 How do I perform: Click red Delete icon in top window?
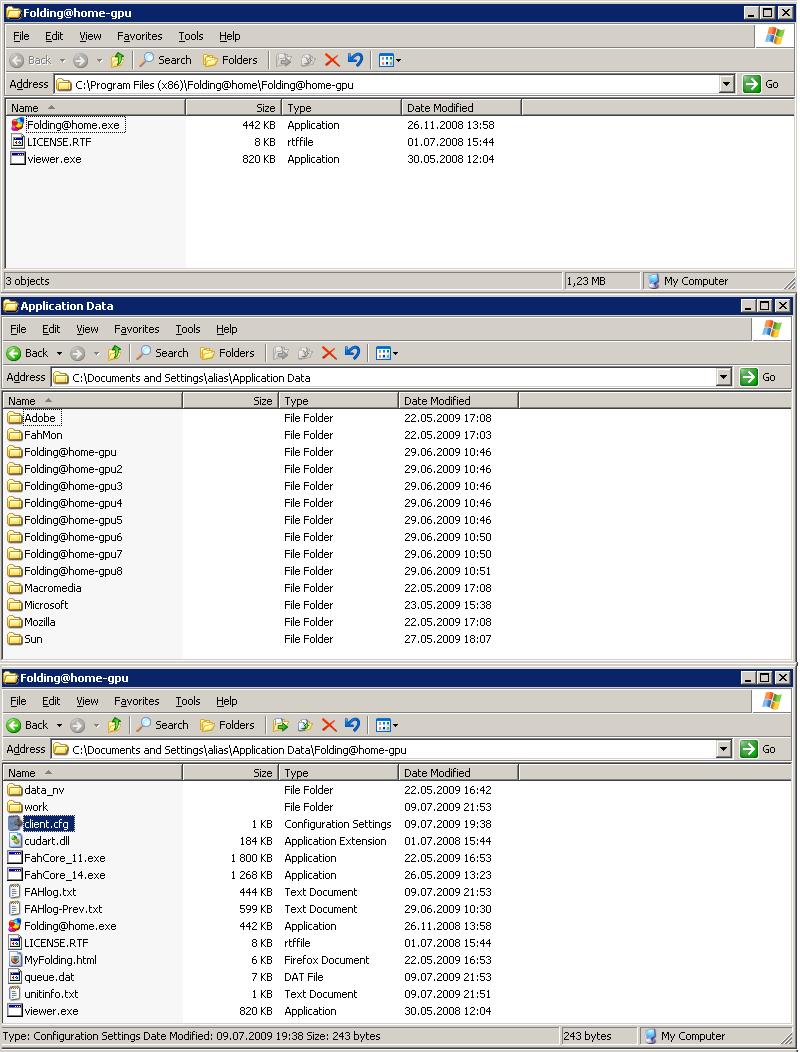332,60
